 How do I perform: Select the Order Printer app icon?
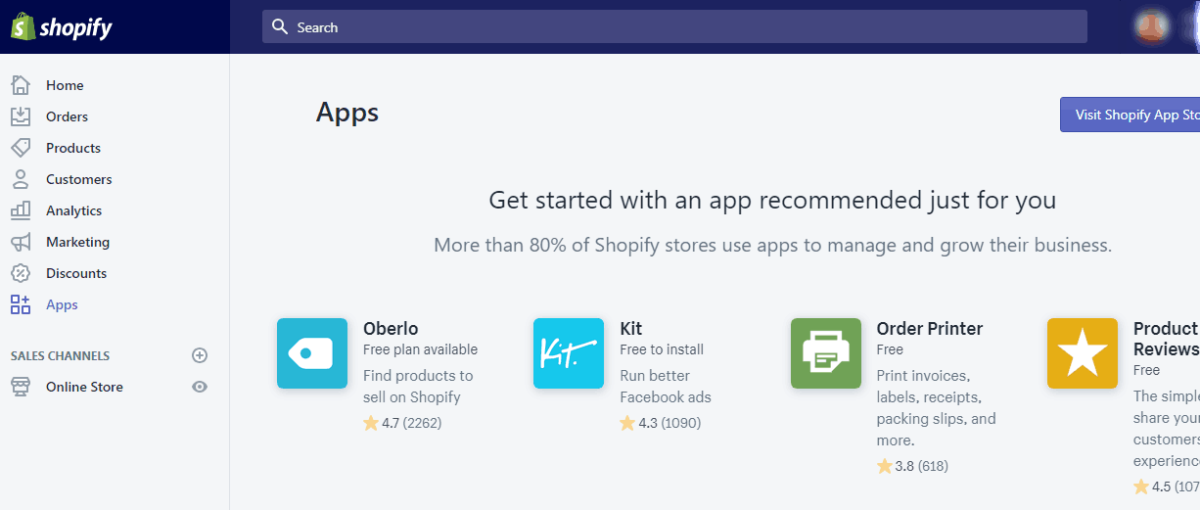826,353
